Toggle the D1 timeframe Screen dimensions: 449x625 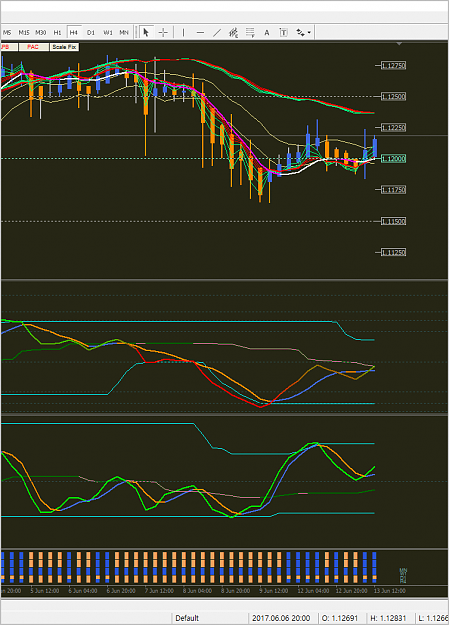tap(91, 32)
